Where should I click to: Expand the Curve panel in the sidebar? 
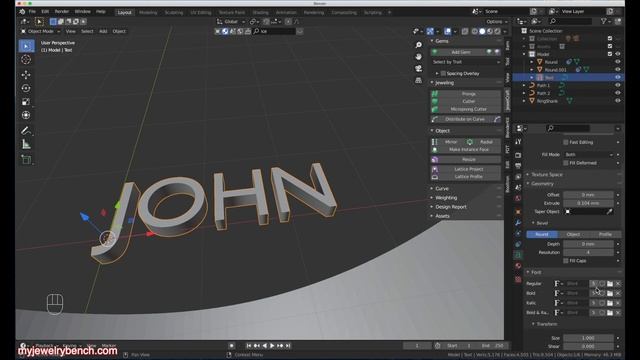442,189
